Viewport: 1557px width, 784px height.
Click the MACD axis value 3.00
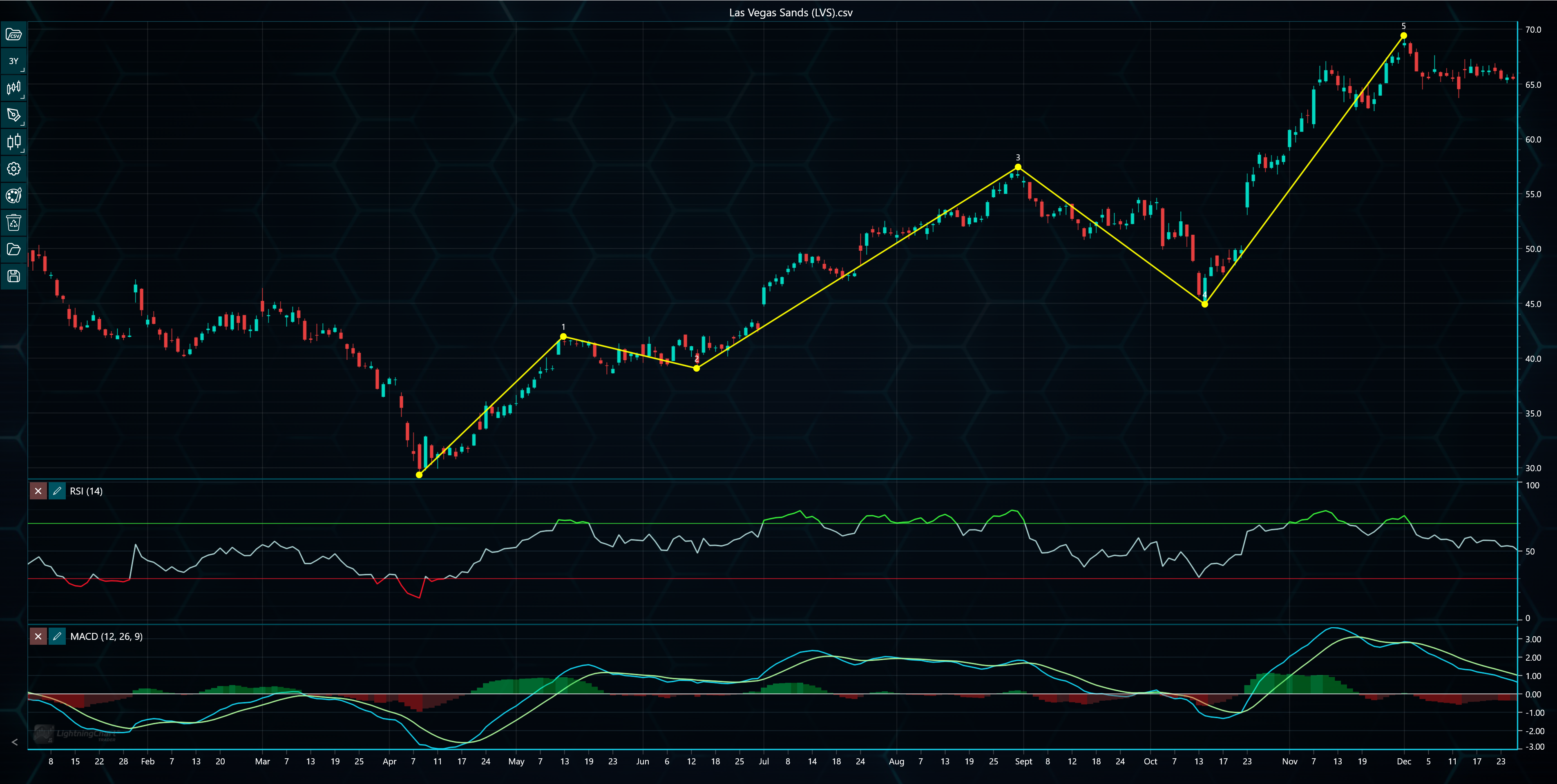[1533, 639]
